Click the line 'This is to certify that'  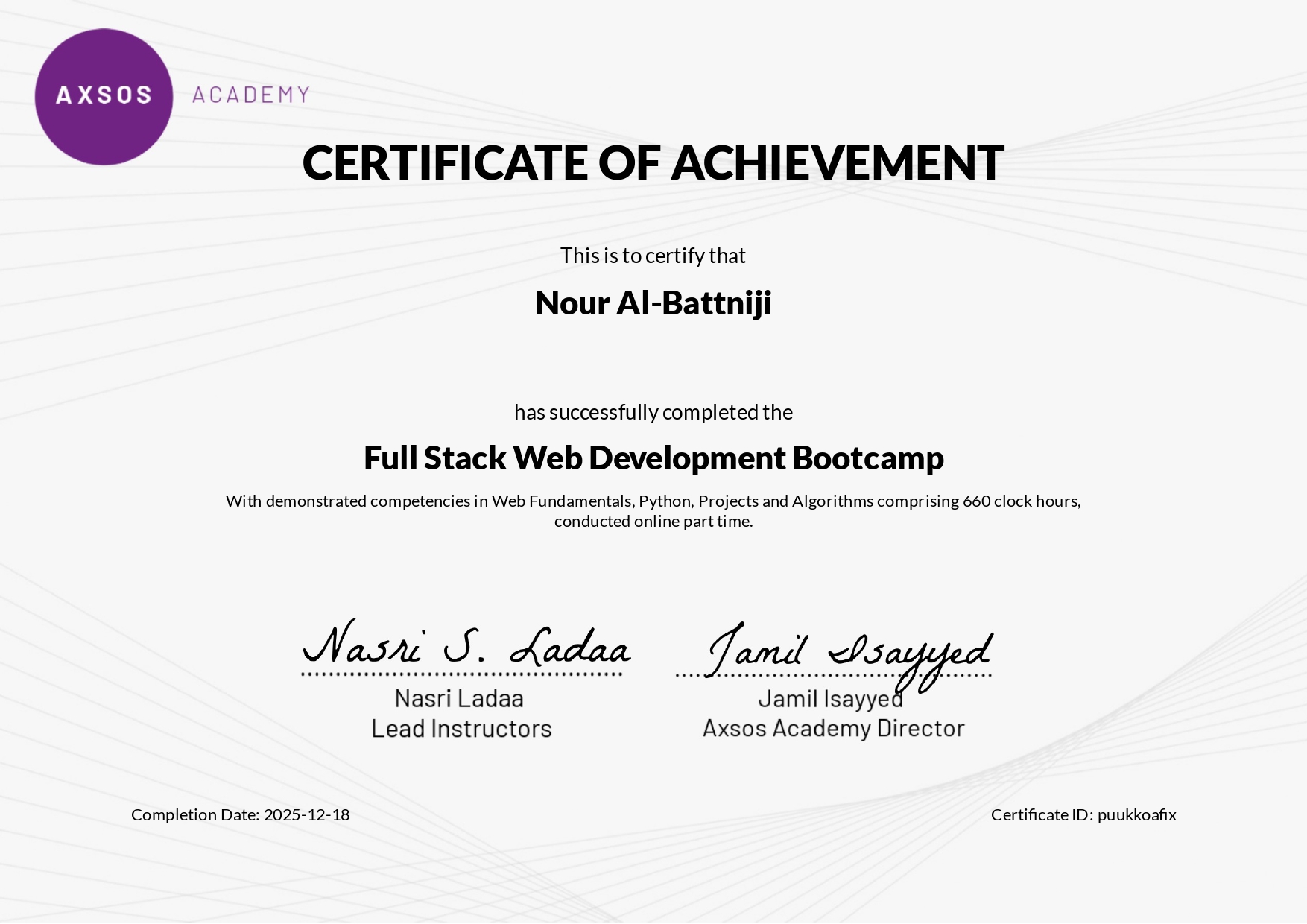[653, 256]
